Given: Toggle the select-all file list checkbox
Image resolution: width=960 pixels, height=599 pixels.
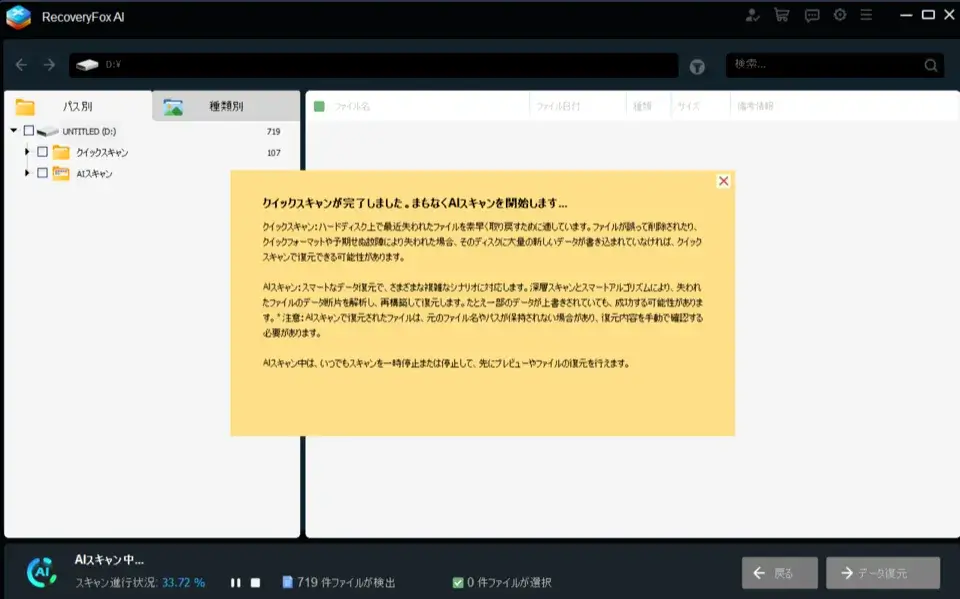Looking at the screenshot, I should tap(319, 107).
